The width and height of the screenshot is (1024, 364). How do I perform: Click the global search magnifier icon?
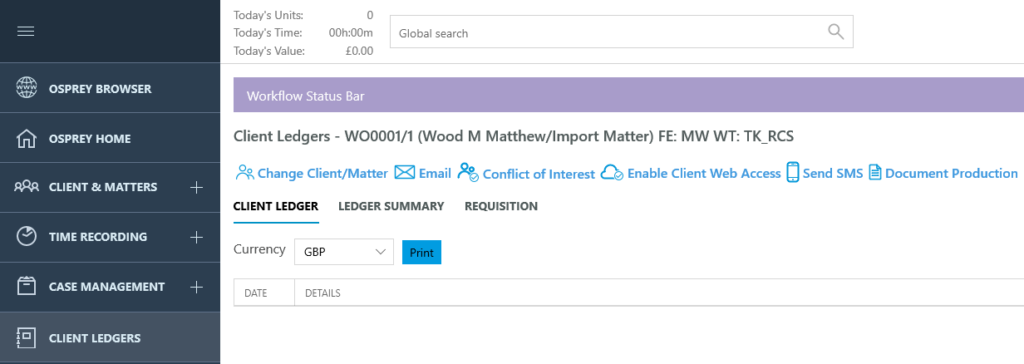coord(835,32)
